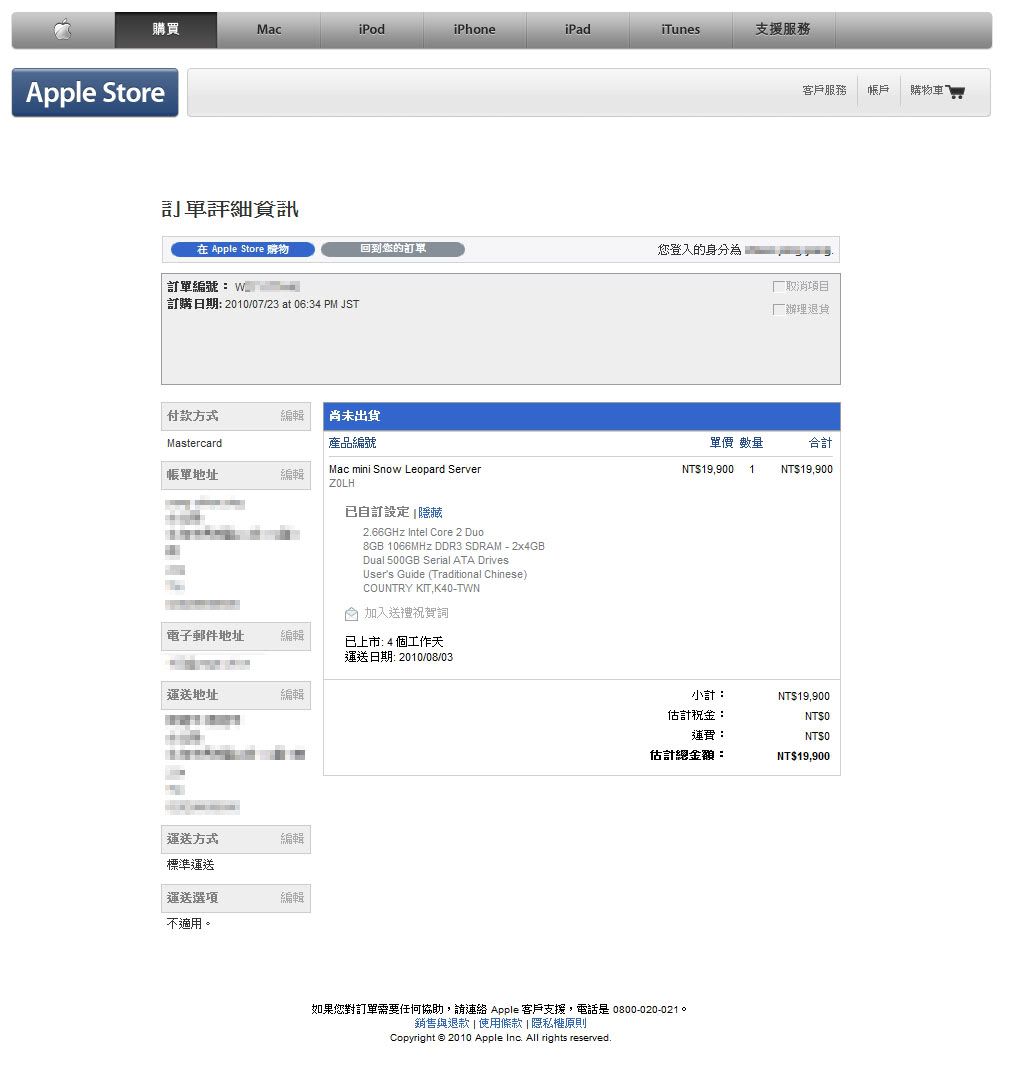Select the 8GB 1066MHz DDR3 SDRAM line
This screenshot has height=1068, width=1012.
coord(454,546)
